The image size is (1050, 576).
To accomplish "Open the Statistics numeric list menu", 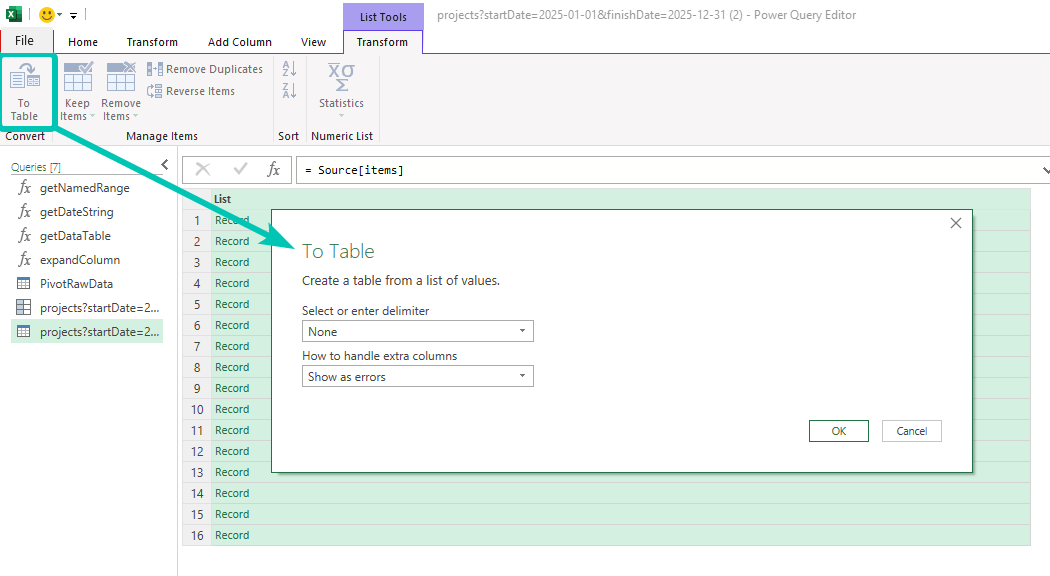I will pyautogui.click(x=341, y=90).
